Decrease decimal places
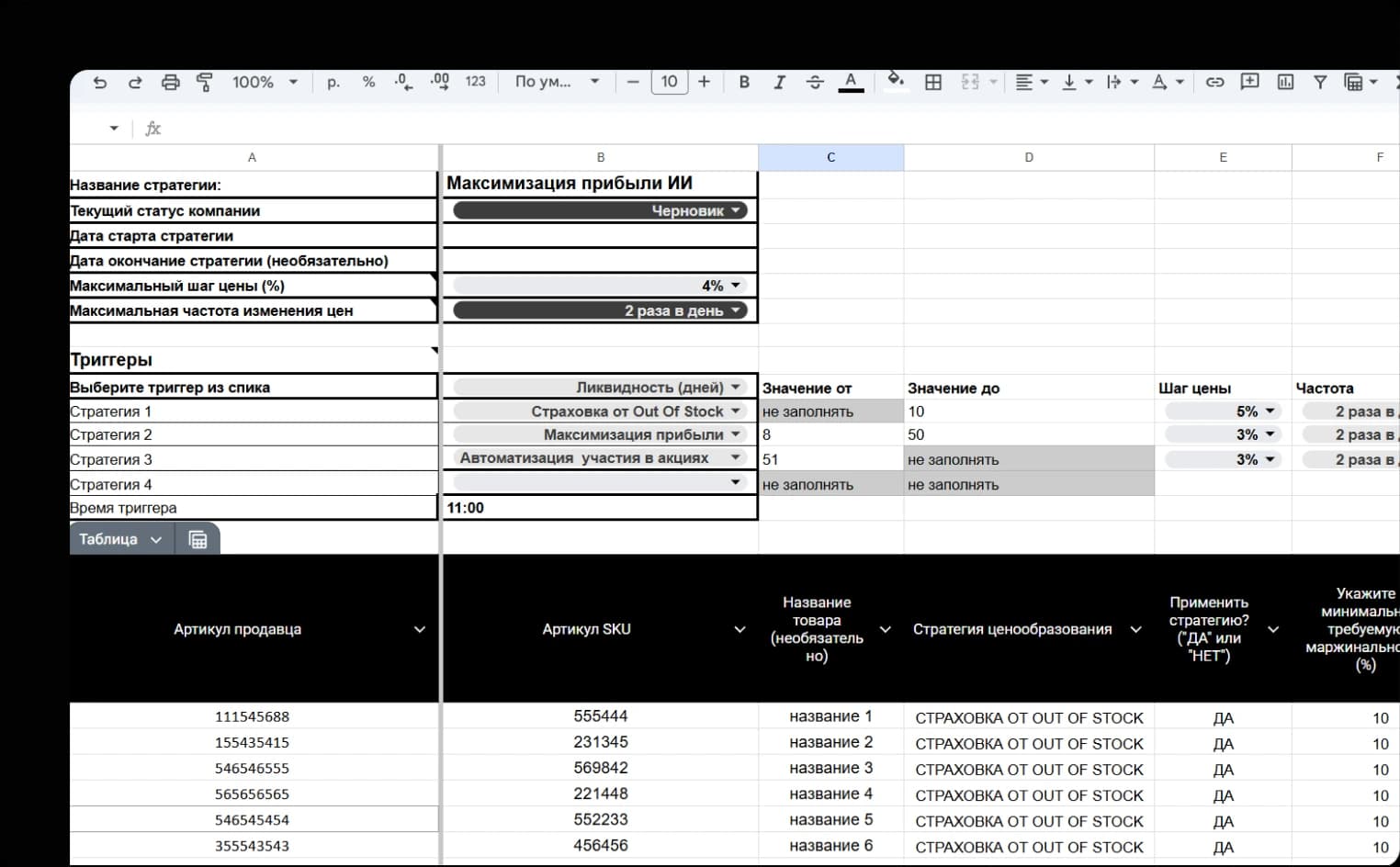1400x867 pixels. 403,82
